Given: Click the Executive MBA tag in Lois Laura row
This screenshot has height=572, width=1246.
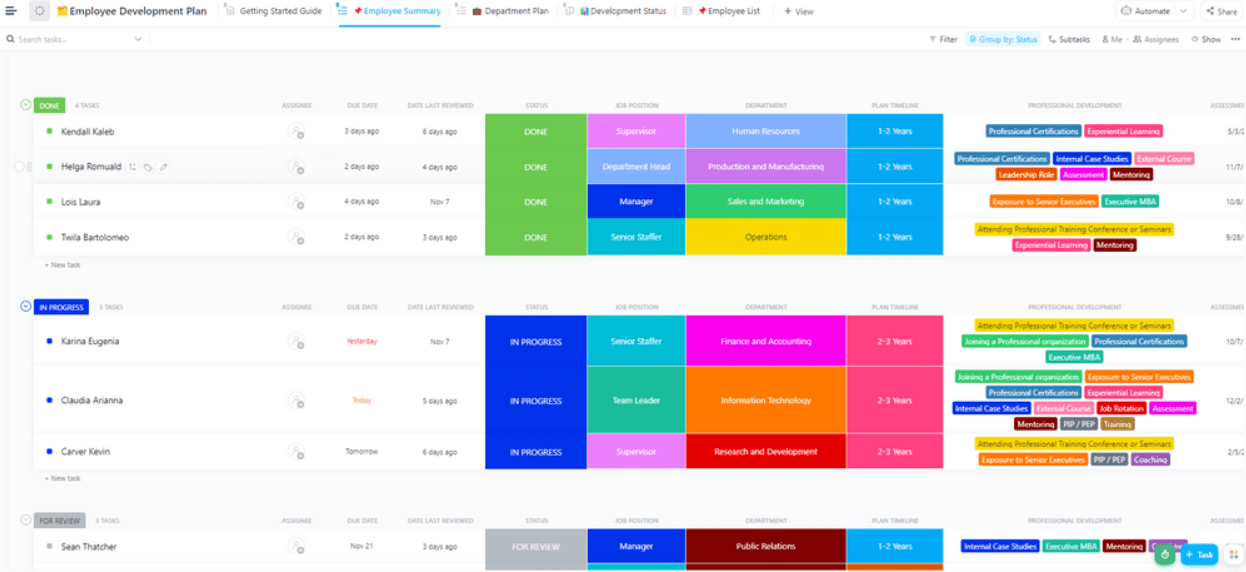Looking at the screenshot, I should coord(1130,202).
